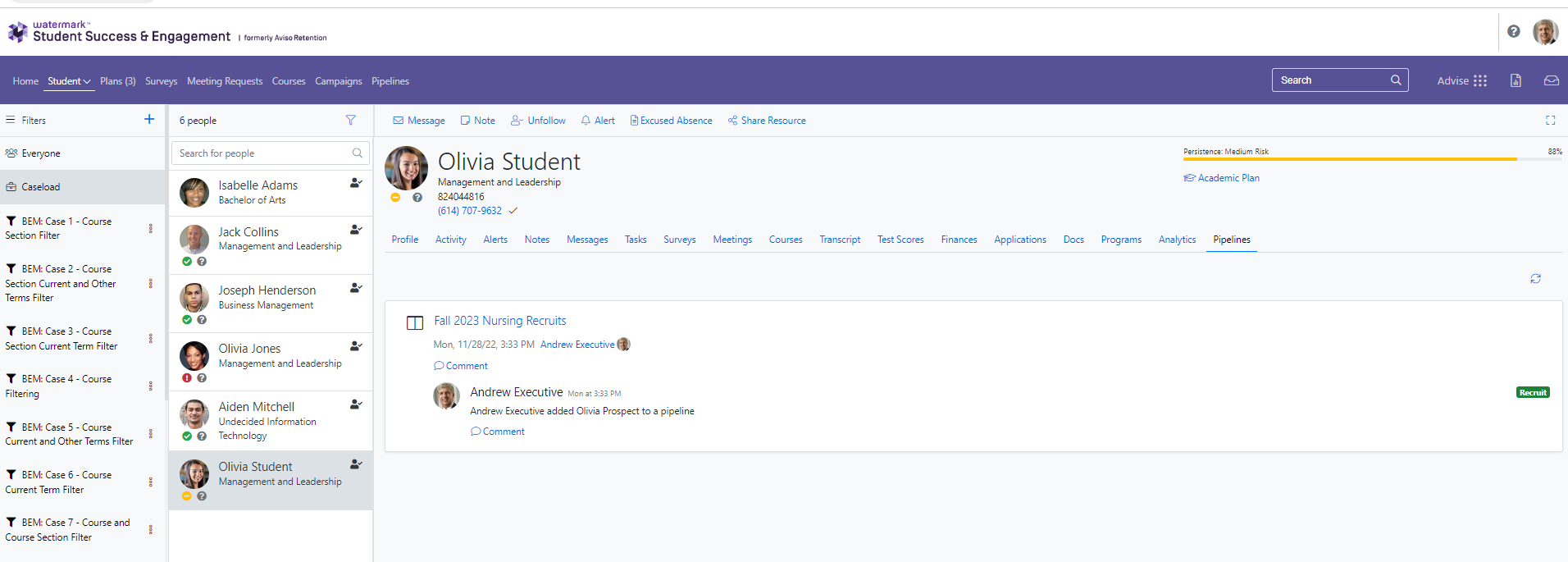Toggle follow status for Isabelle Adams
This screenshot has height=562, width=1568.
coord(356,183)
